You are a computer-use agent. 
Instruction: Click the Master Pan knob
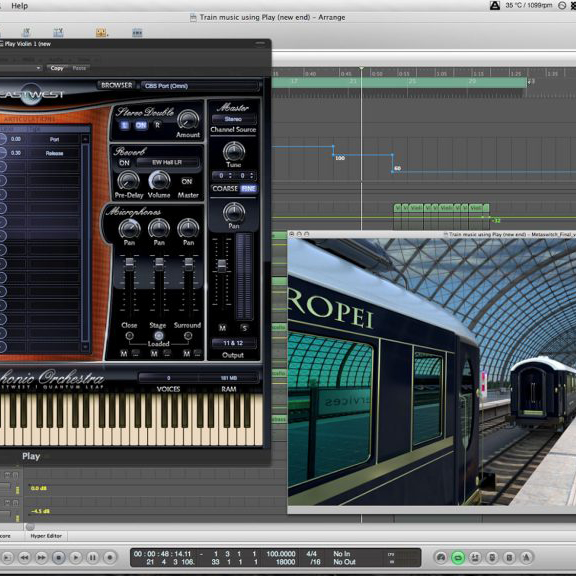234,212
